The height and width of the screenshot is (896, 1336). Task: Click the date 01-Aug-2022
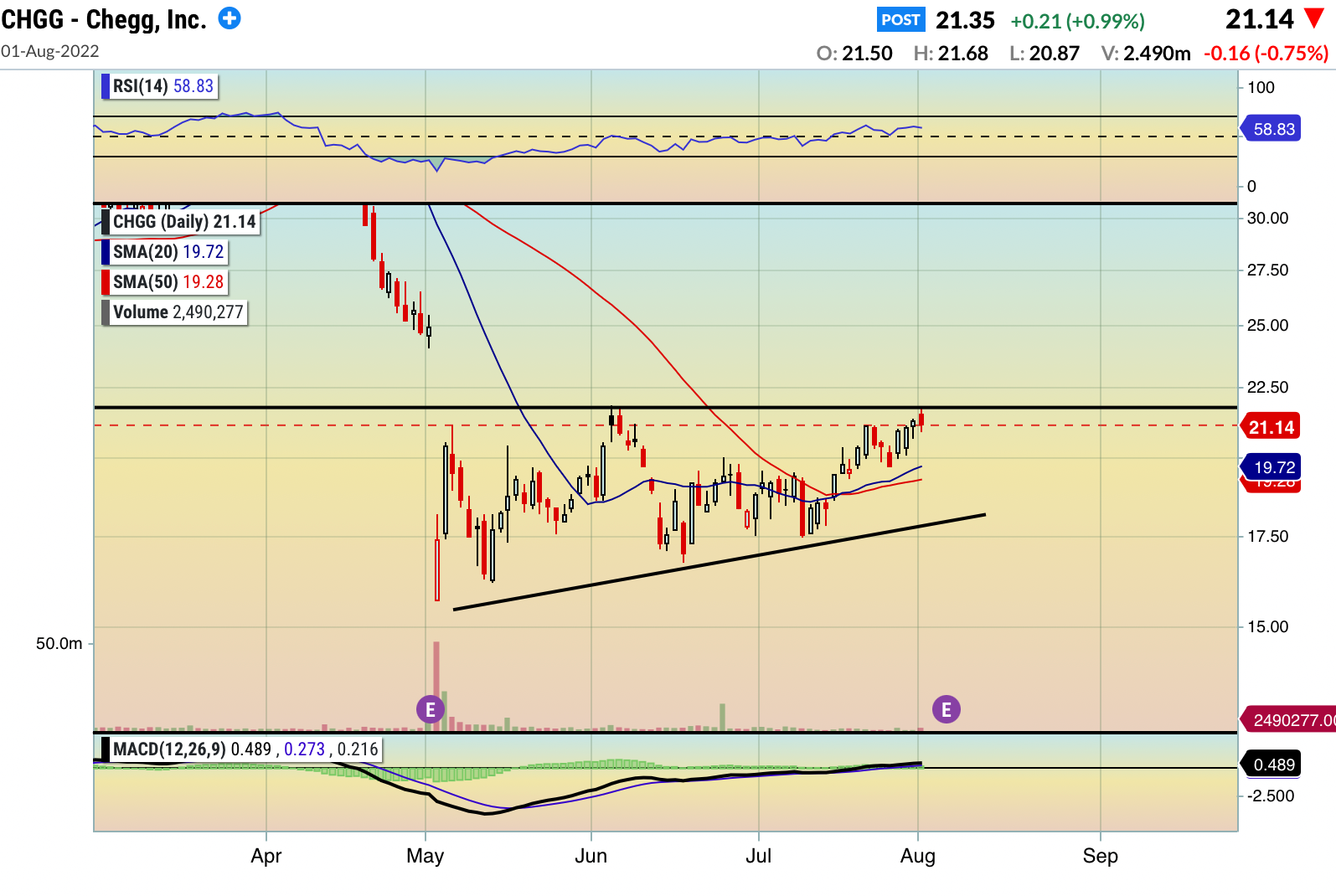point(50,51)
